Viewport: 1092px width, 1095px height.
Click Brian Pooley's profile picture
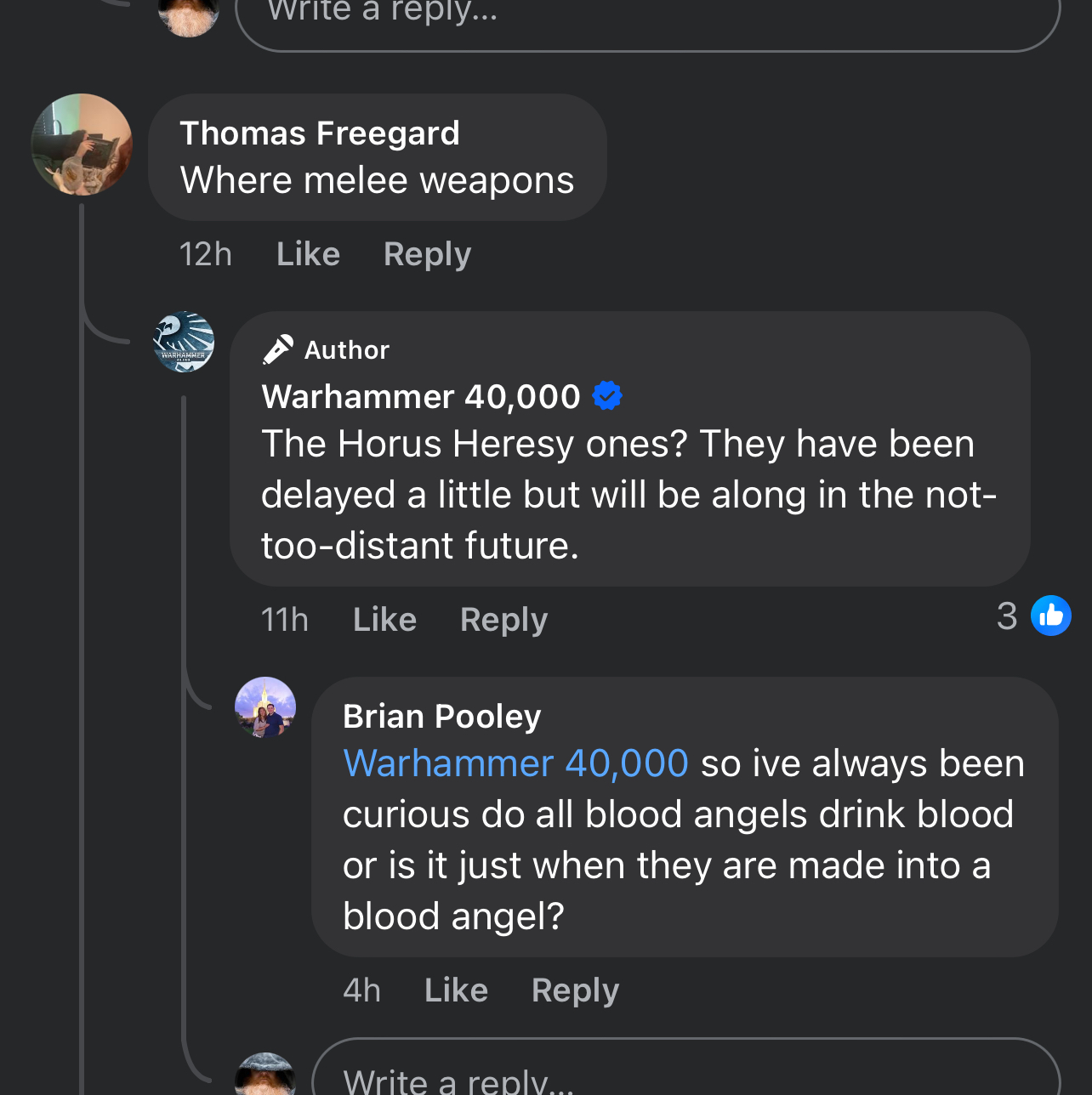(x=265, y=707)
